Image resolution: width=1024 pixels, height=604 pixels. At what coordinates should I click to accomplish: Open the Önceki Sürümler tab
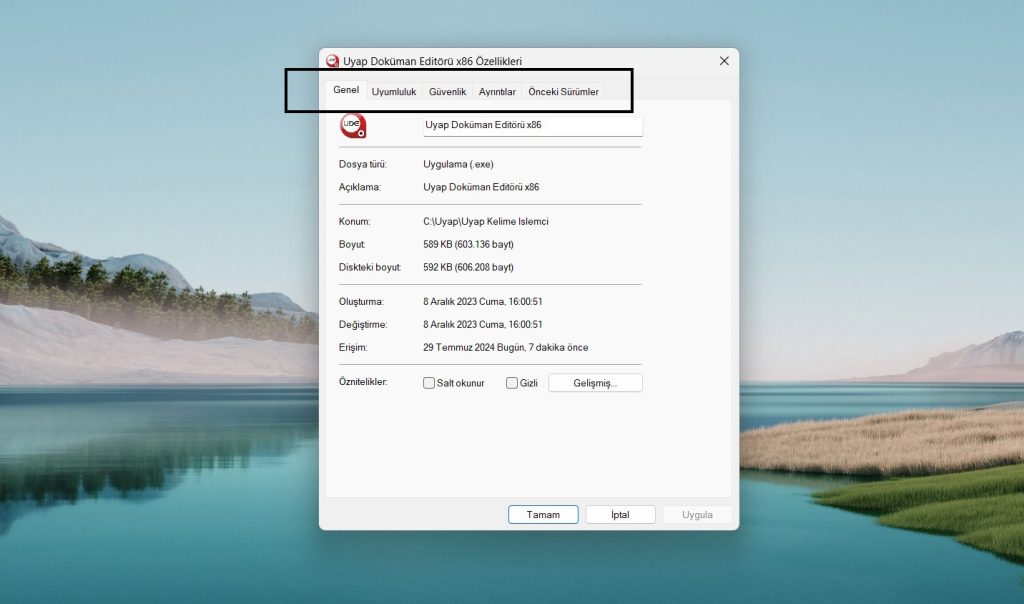[x=563, y=92]
